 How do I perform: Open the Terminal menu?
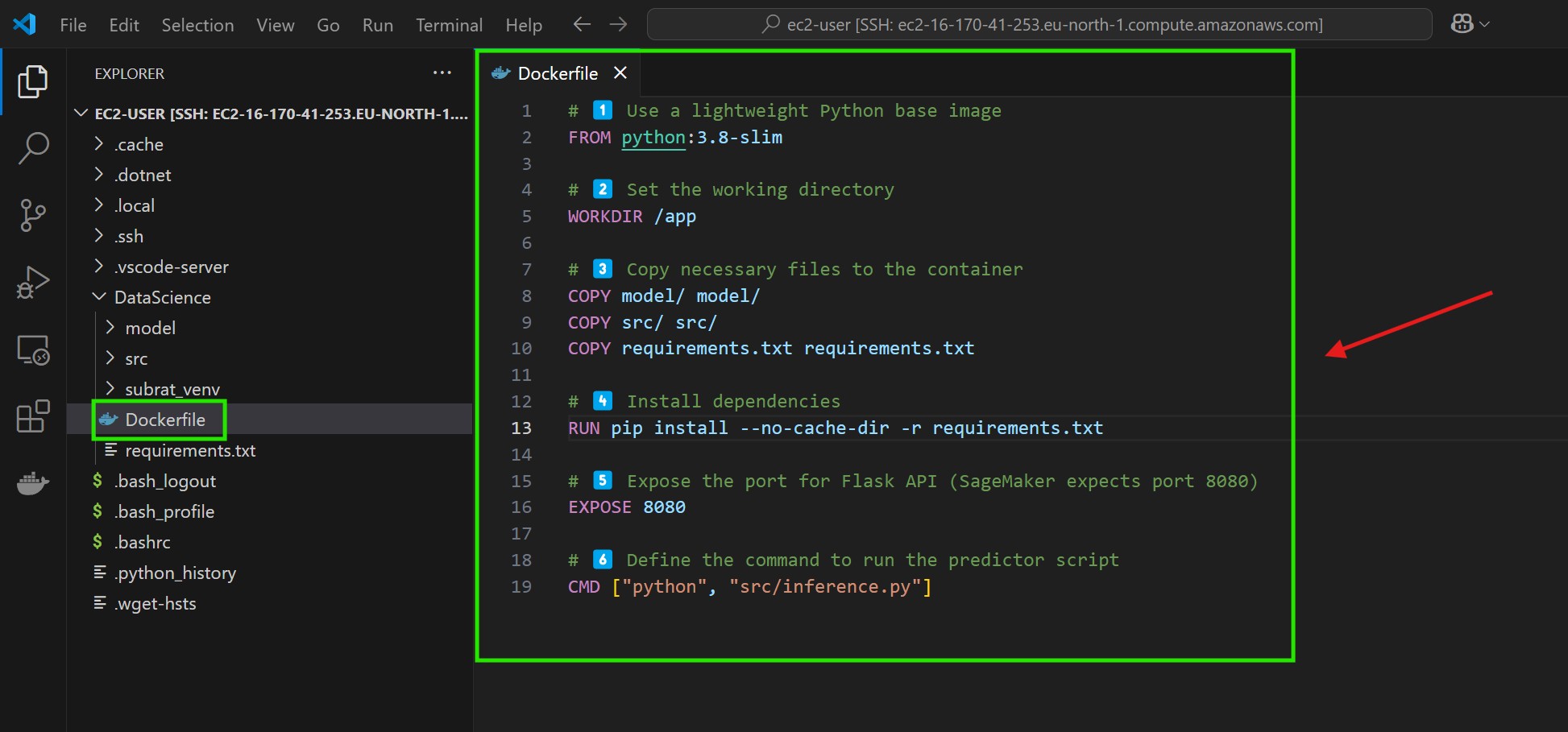pyautogui.click(x=449, y=25)
